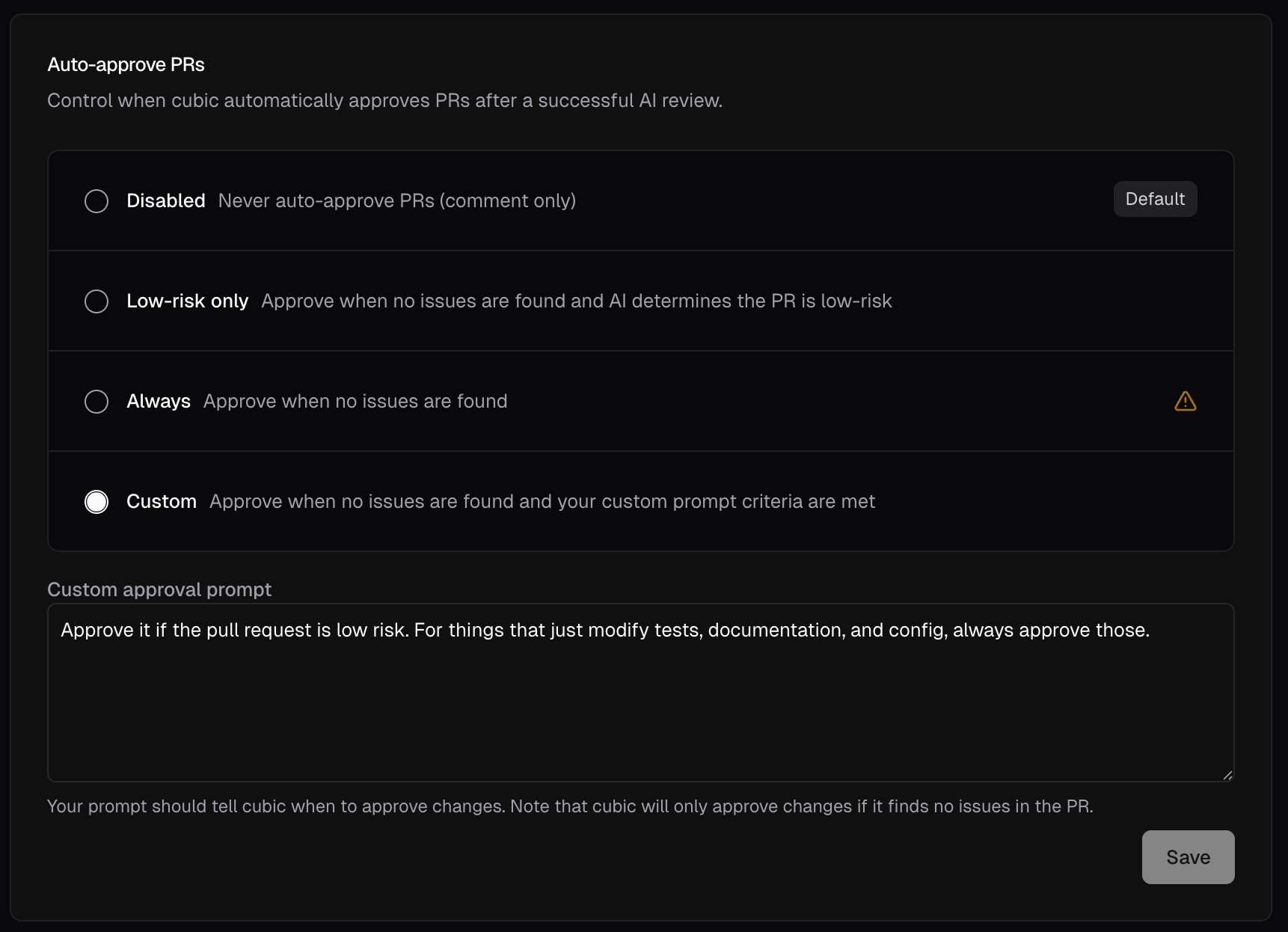Screen dimensions: 1288x932
Task: Click the Custom option label text
Action: (161, 501)
